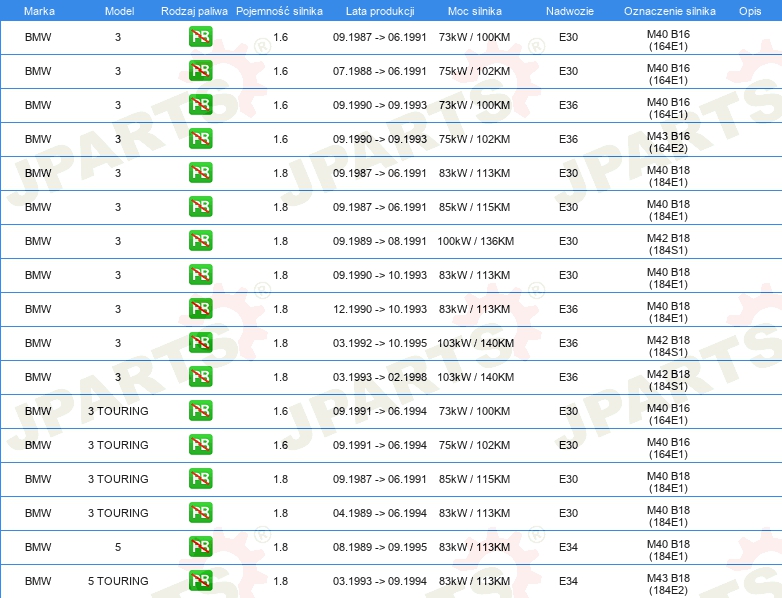Select model 5 cell in 08.1989 row
782x598 pixels.
pos(118,547)
